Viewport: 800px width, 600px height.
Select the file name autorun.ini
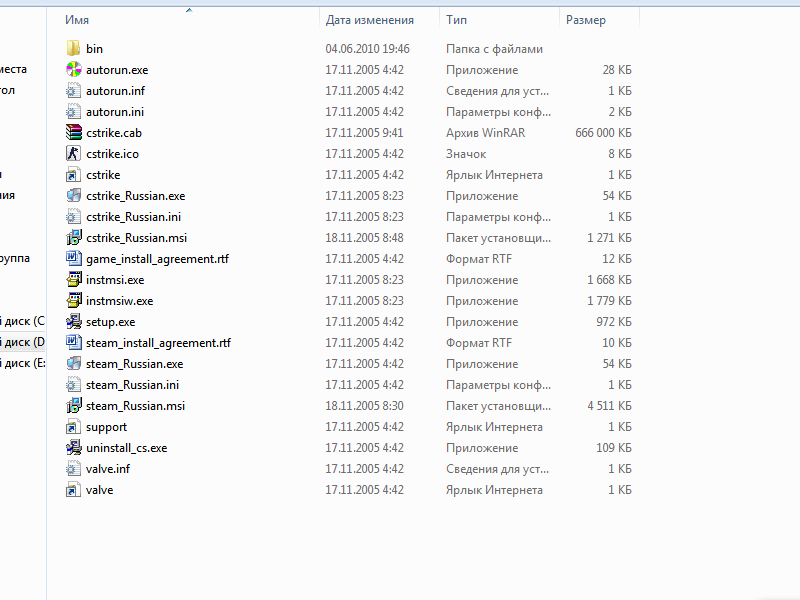click(115, 111)
